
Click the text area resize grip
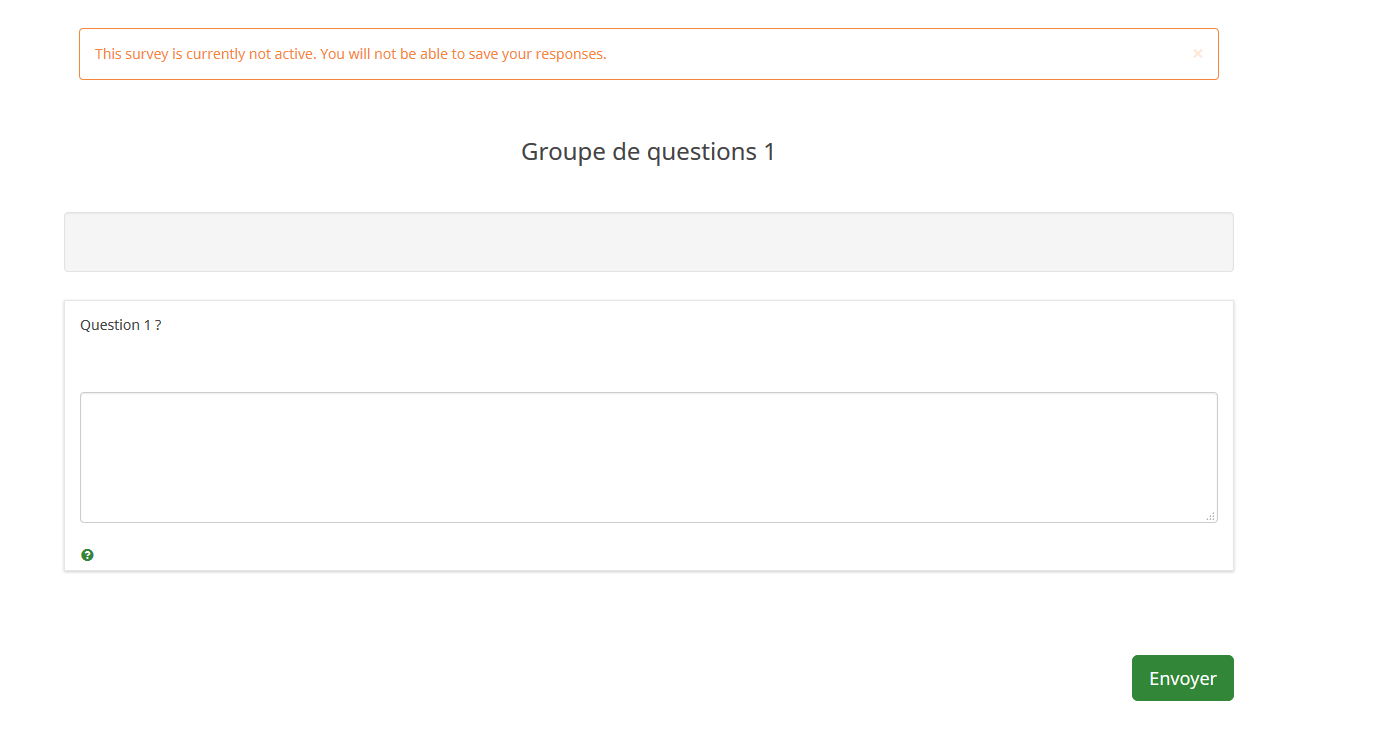pyautogui.click(x=1211, y=516)
